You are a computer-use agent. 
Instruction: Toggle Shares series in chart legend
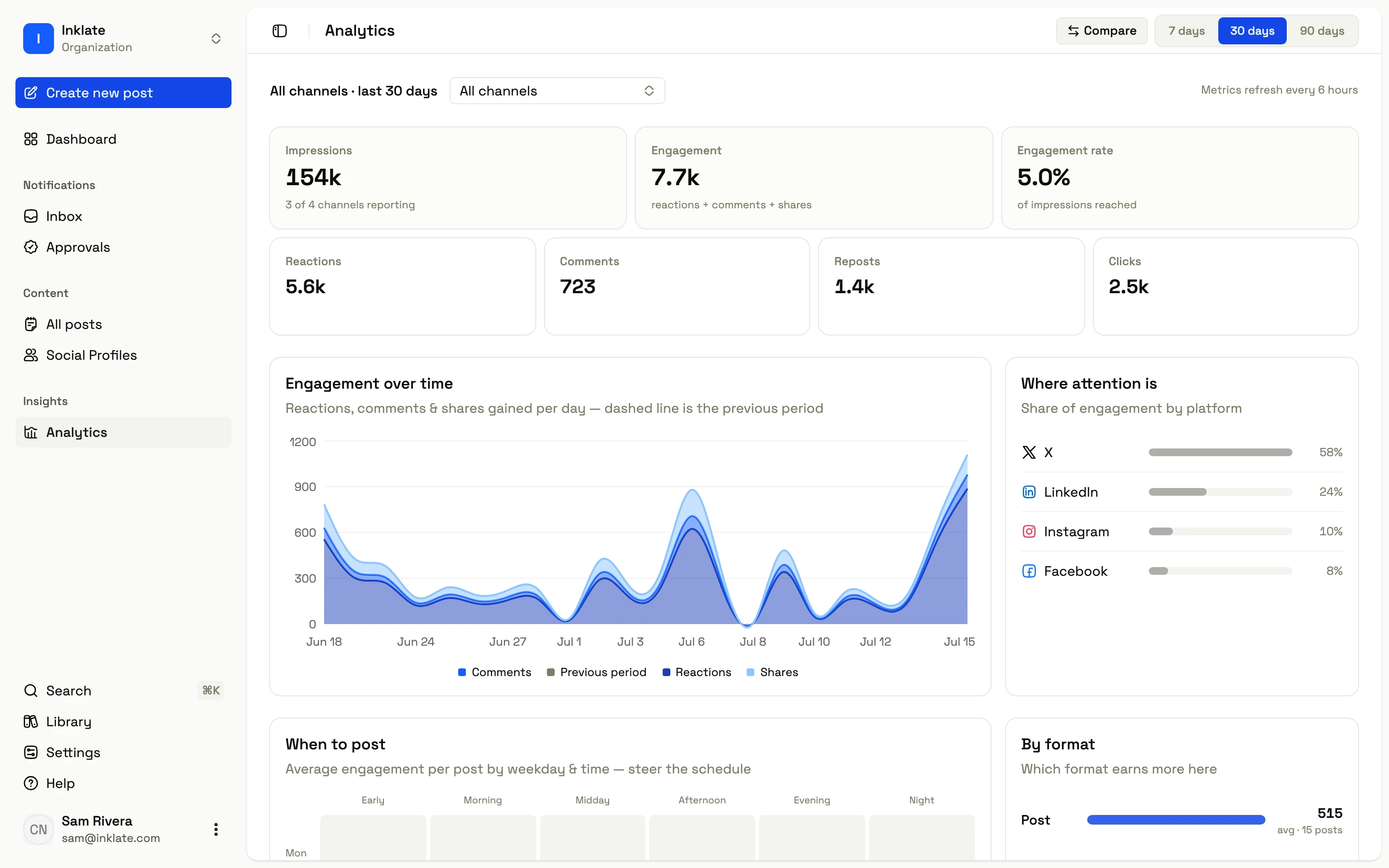tap(773, 672)
